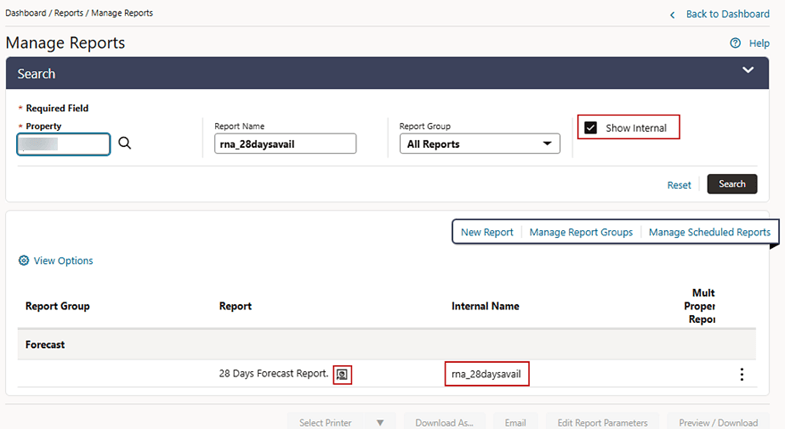
Task: Click the Report Group column header
Action: 58,306
